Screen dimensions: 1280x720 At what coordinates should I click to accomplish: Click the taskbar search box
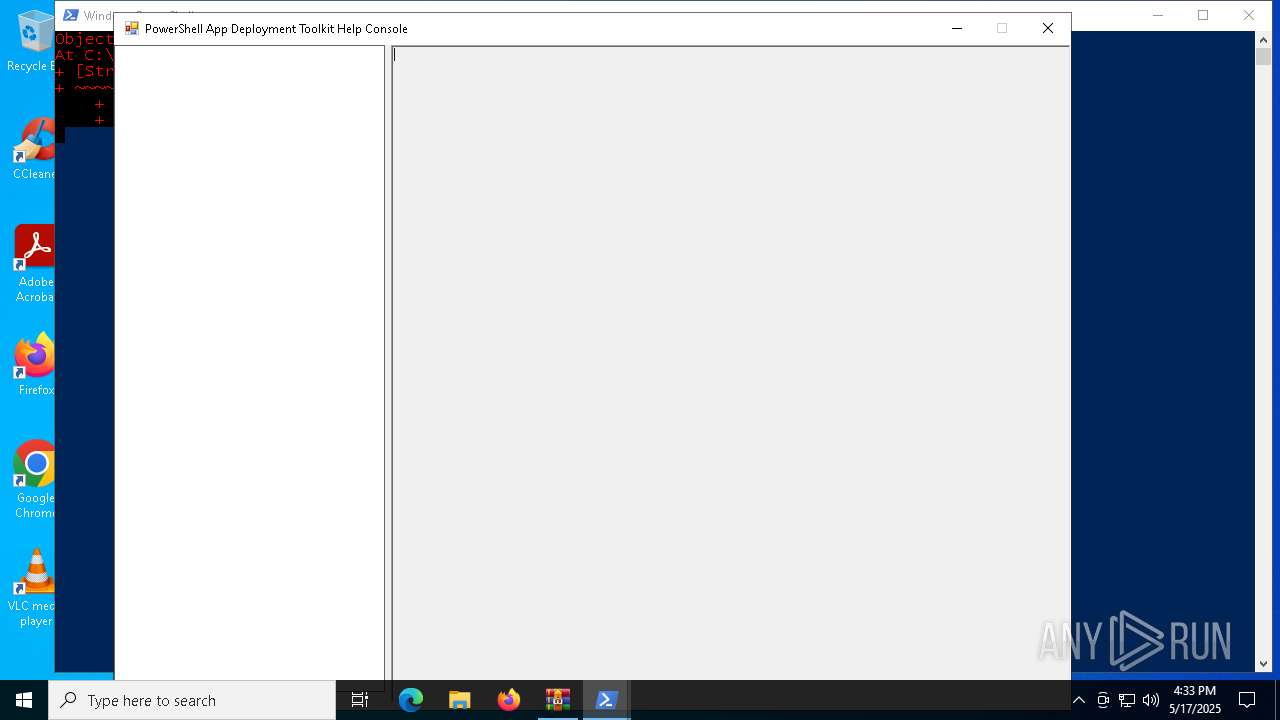pyautogui.click(x=192, y=700)
